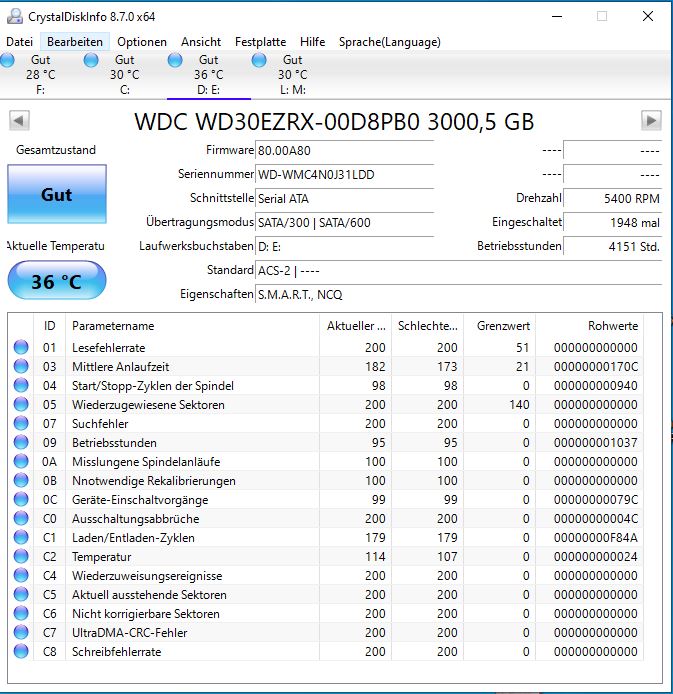Open the Hilfe menu

[312, 42]
